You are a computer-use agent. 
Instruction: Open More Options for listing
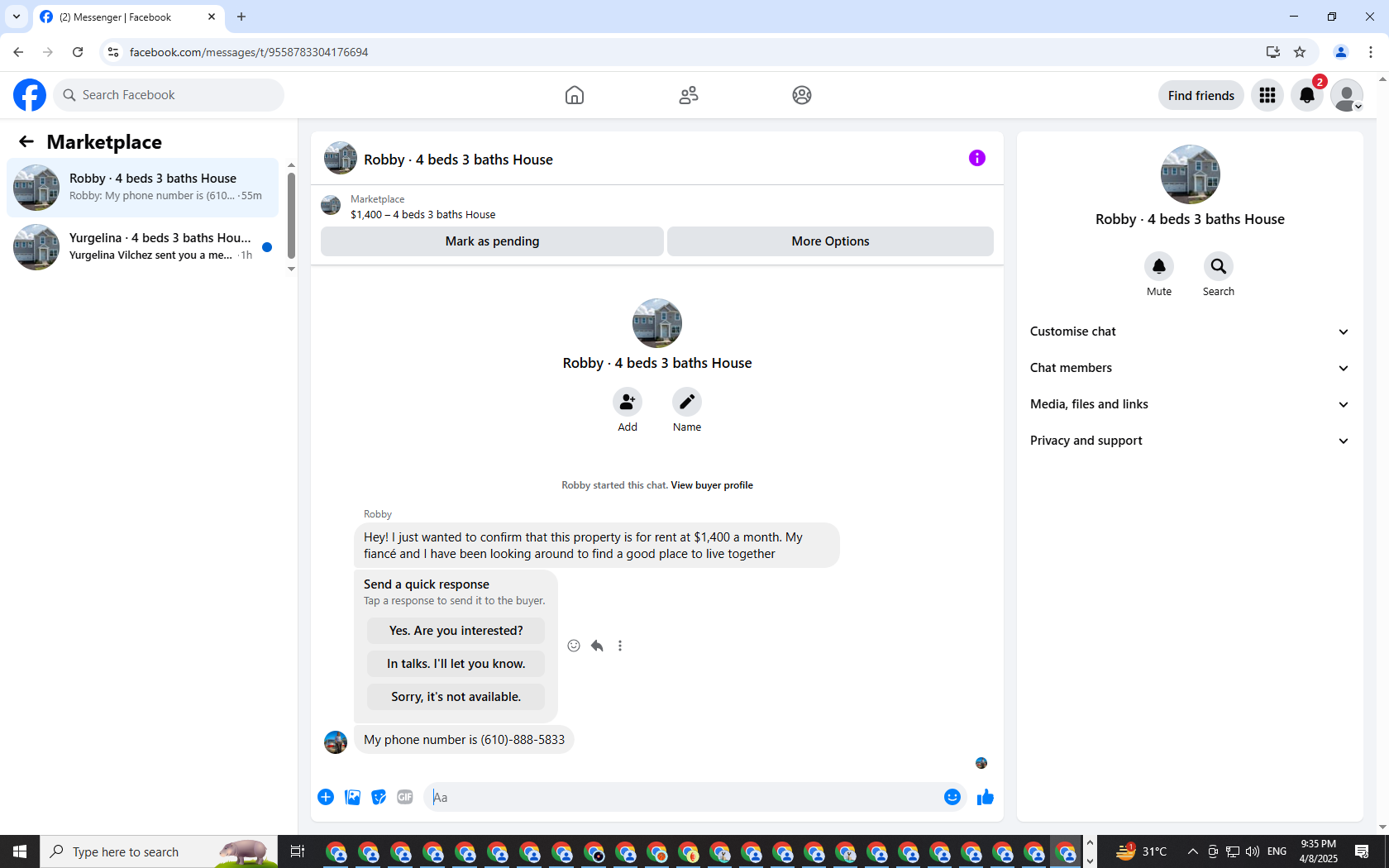(x=830, y=241)
